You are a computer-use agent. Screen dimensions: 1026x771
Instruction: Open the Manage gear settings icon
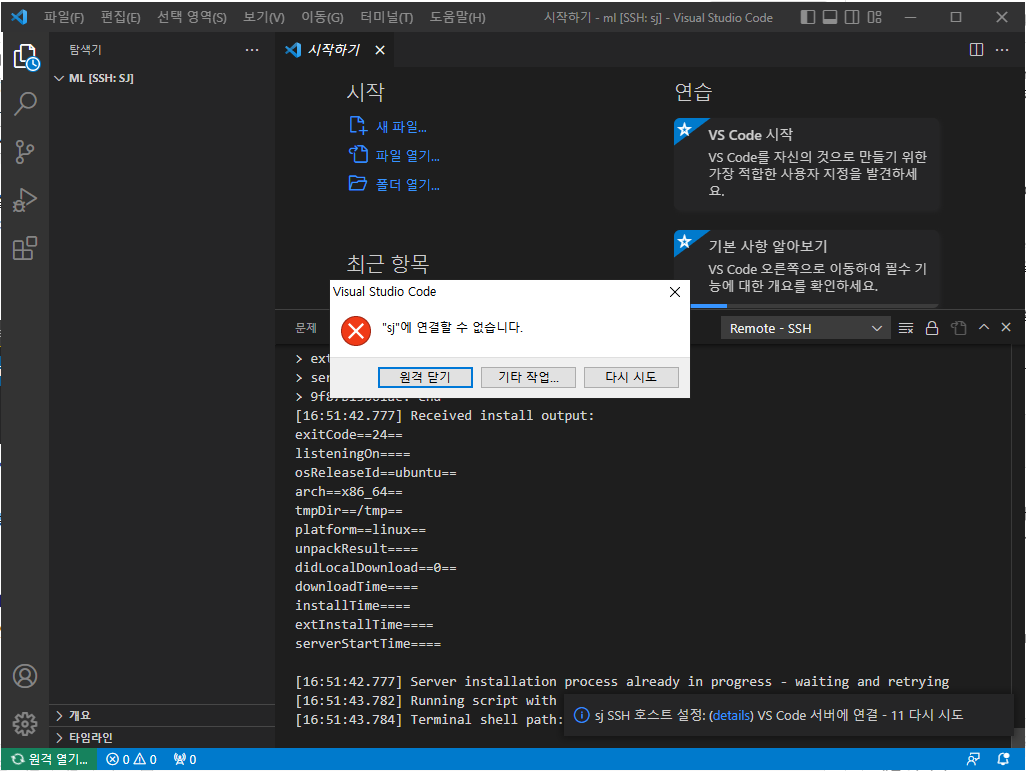(25, 724)
